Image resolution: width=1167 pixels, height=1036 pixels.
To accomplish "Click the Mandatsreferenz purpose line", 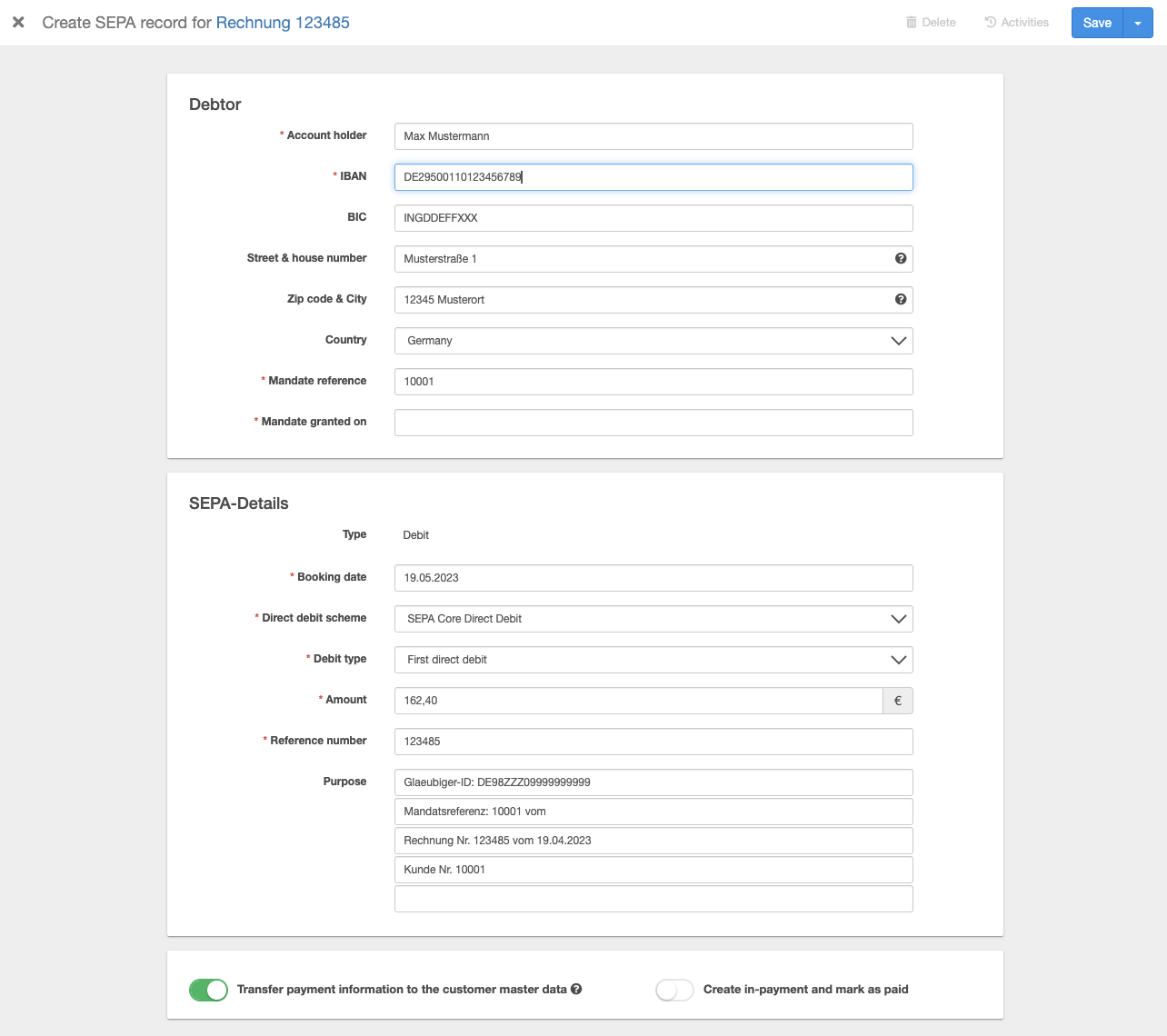I will tap(653, 812).
